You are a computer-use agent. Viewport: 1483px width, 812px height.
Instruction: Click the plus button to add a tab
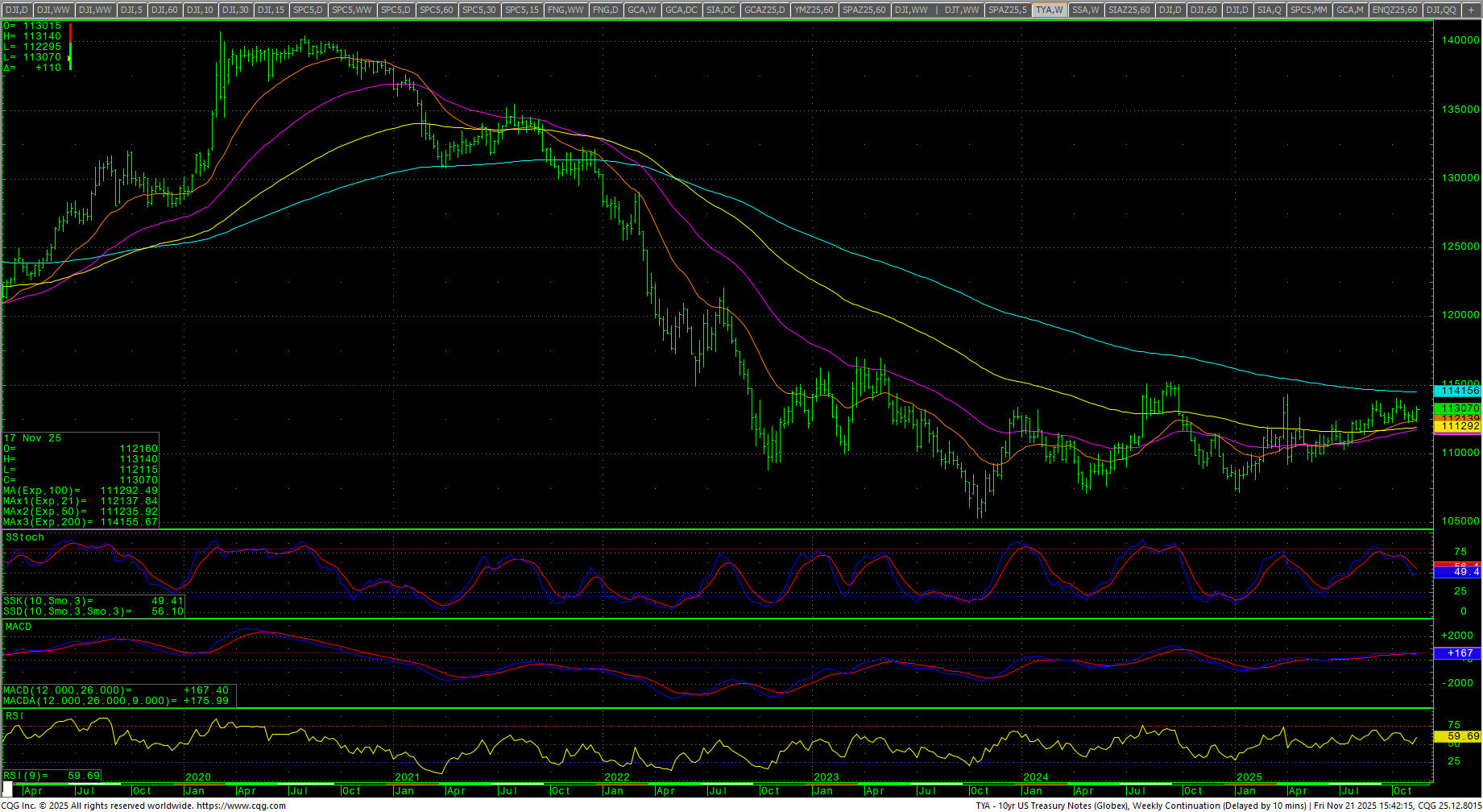(1471, 10)
